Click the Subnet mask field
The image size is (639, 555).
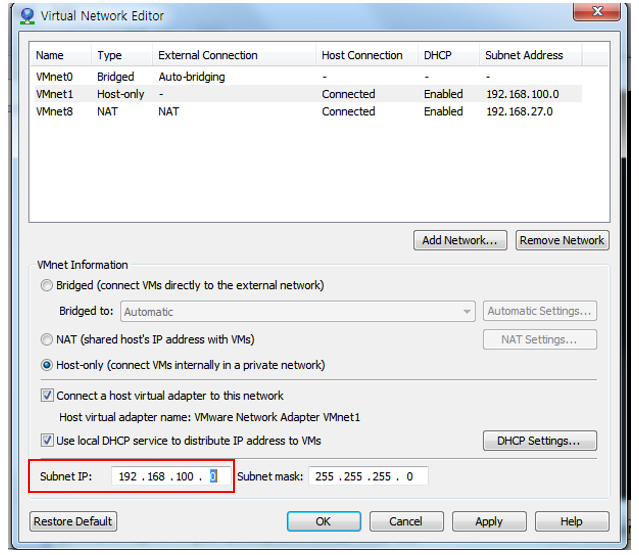[x=368, y=476]
